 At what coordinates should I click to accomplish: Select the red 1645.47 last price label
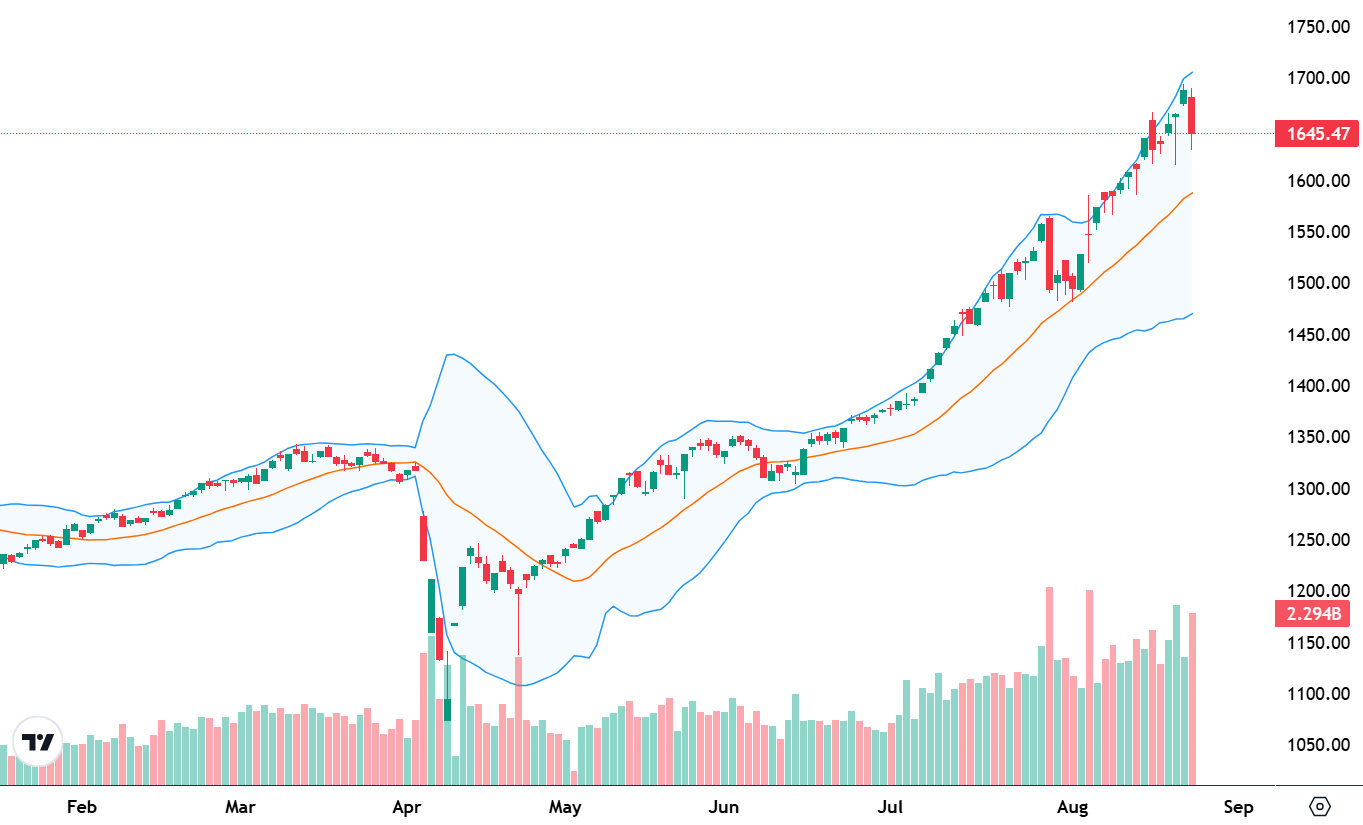[x=1317, y=133]
